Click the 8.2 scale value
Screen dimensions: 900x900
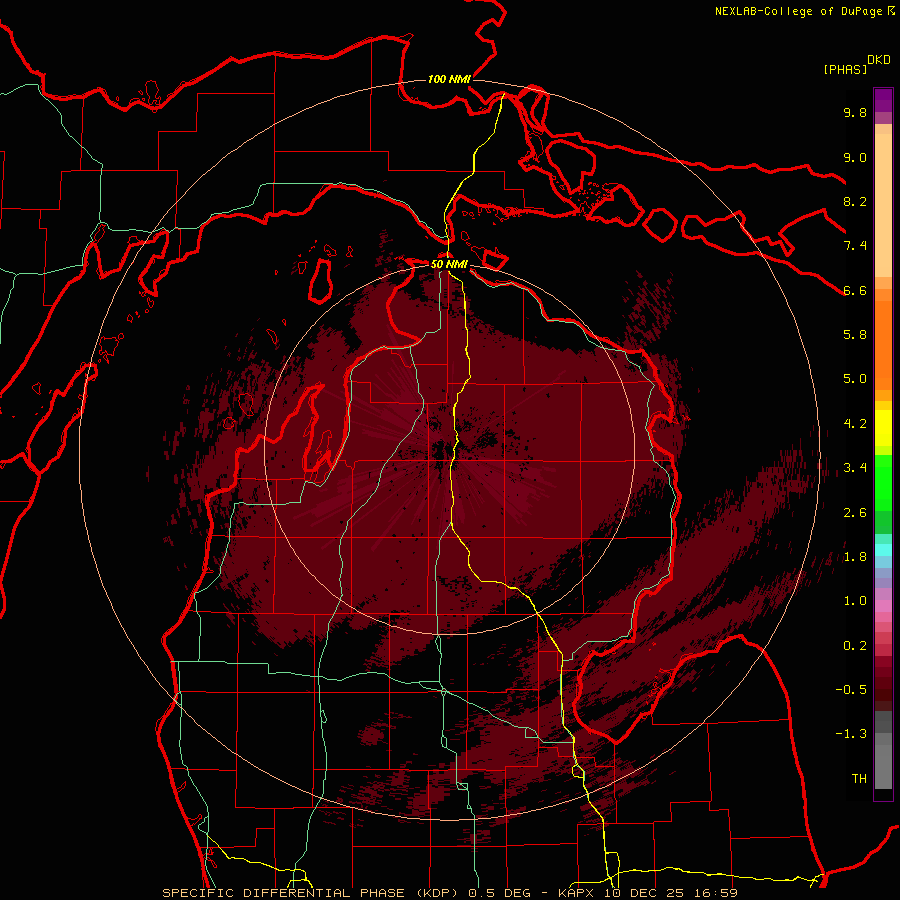(x=855, y=201)
